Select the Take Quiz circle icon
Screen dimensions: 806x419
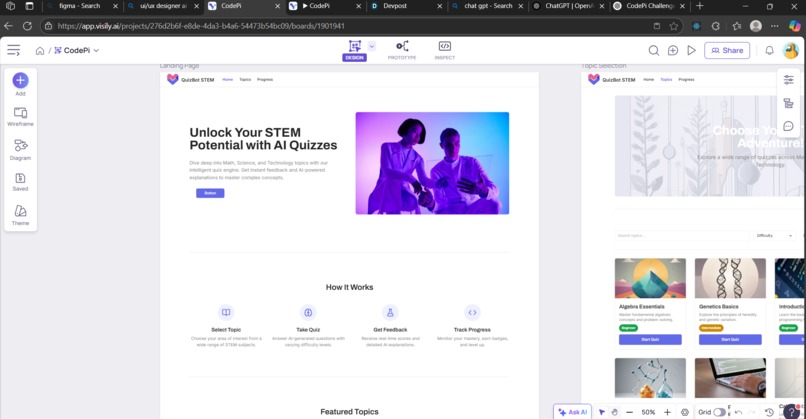(x=308, y=312)
